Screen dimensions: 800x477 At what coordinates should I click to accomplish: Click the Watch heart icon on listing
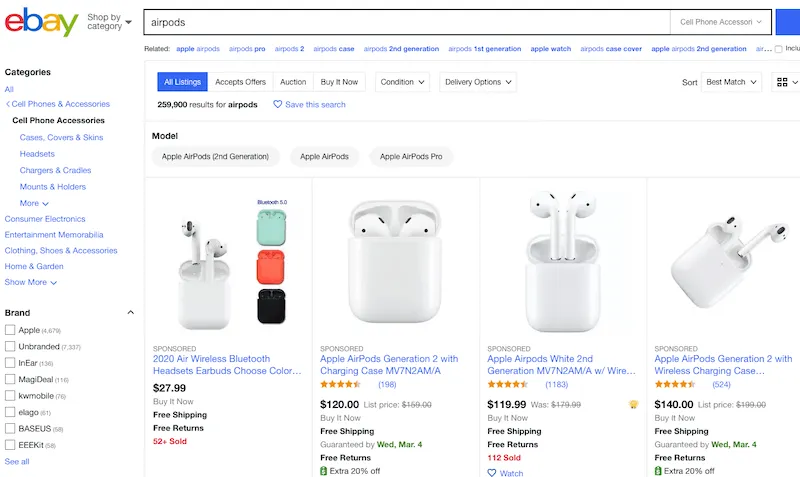(x=492, y=473)
